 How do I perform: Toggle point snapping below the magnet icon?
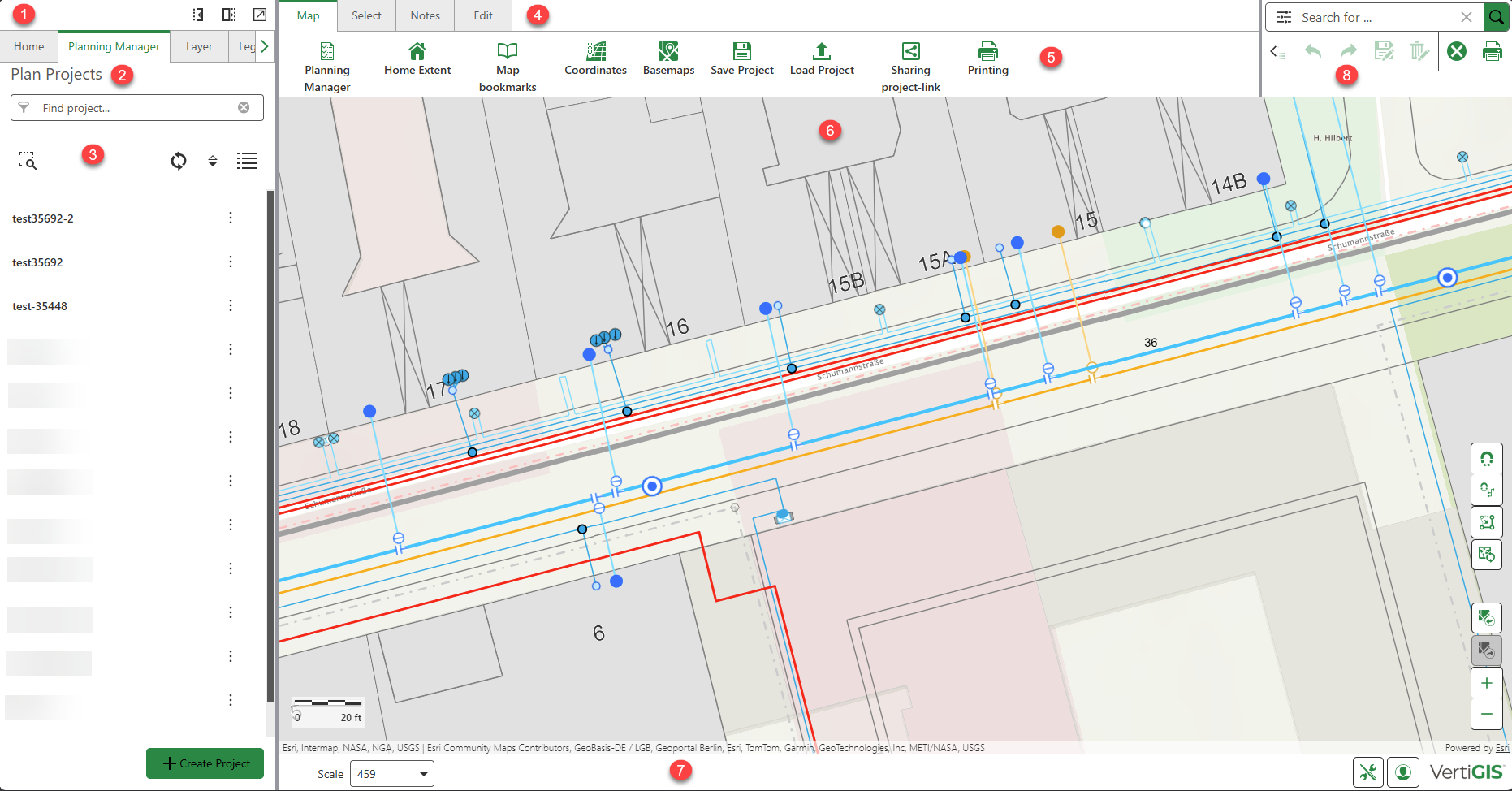pos(1487,490)
